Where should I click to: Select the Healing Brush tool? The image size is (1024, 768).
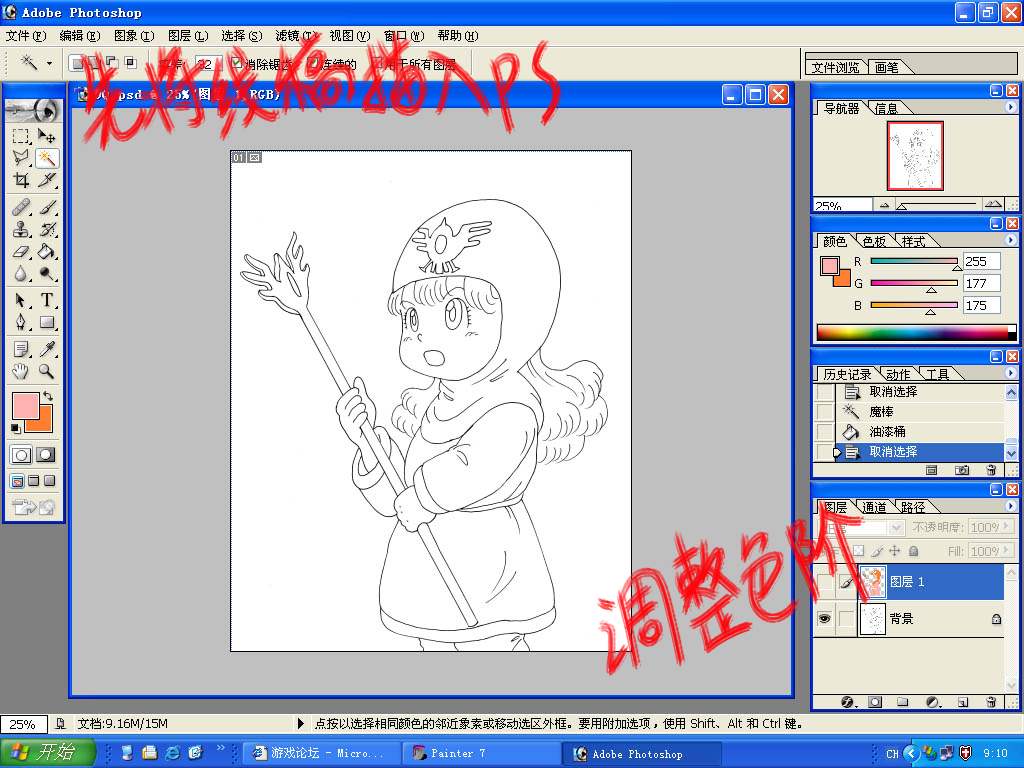pyautogui.click(x=21, y=207)
